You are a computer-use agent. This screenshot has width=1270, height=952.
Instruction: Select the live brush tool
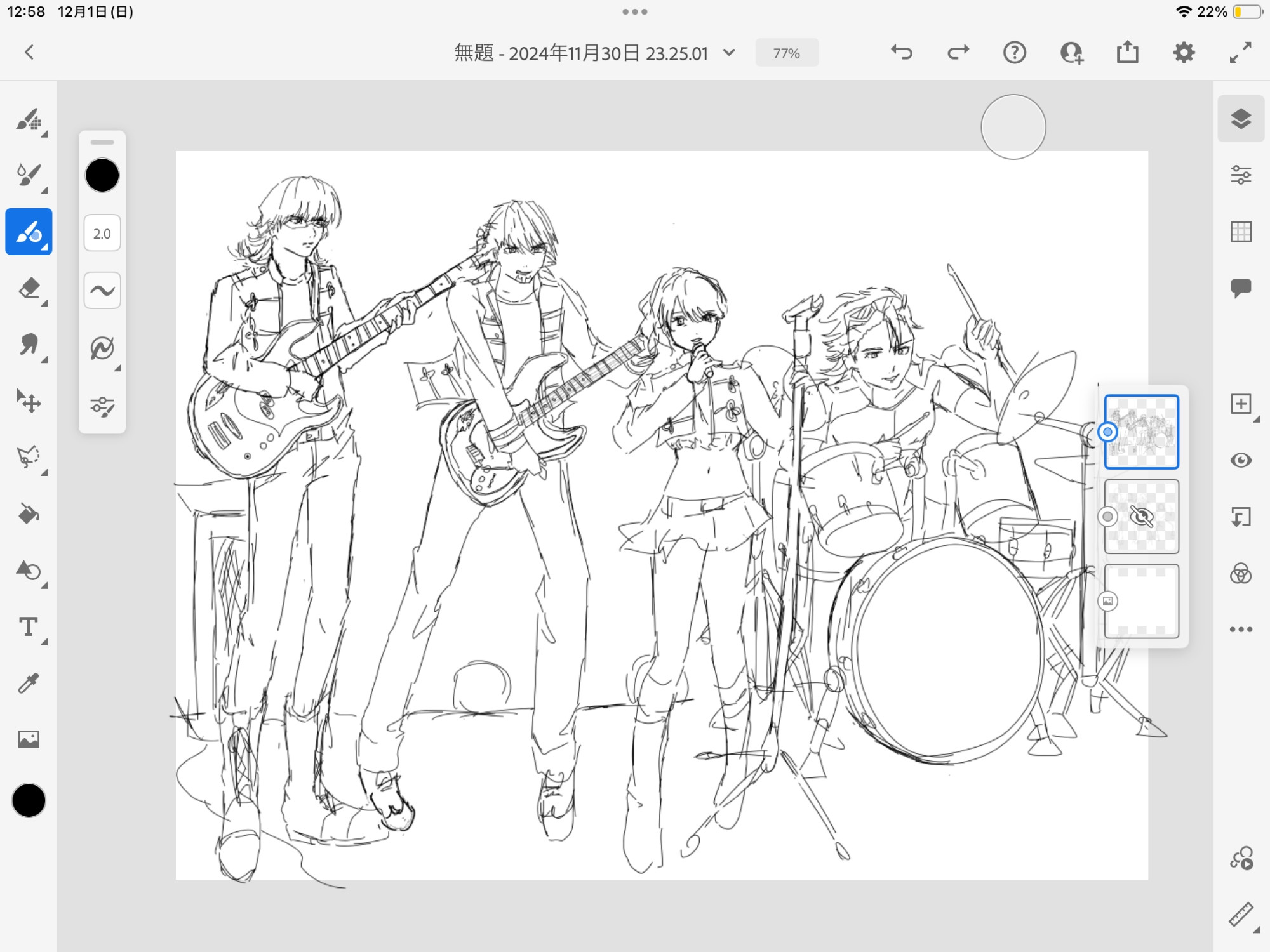pyautogui.click(x=29, y=175)
